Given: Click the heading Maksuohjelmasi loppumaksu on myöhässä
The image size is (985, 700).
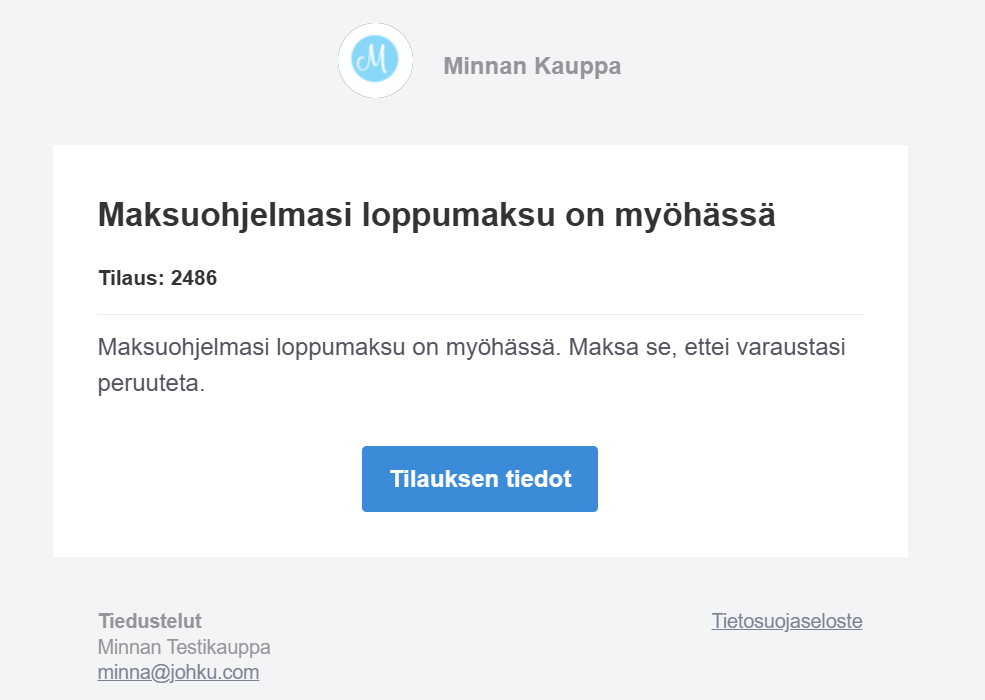Looking at the screenshot, I should [437, 216].
